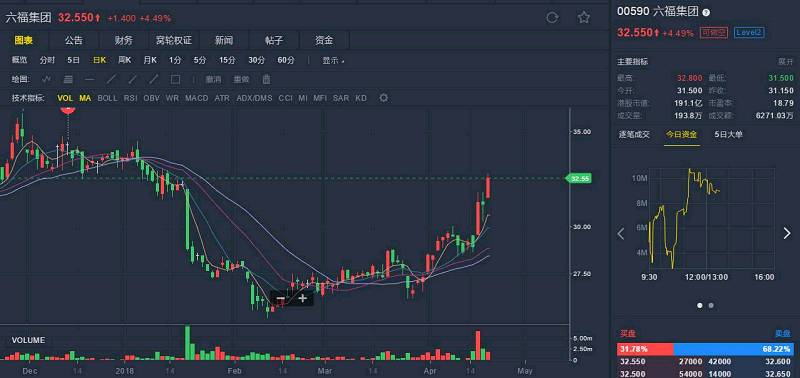Toggle the MA indicator
The width and height of the screenshot is (800, 378).
coord(85,98)
